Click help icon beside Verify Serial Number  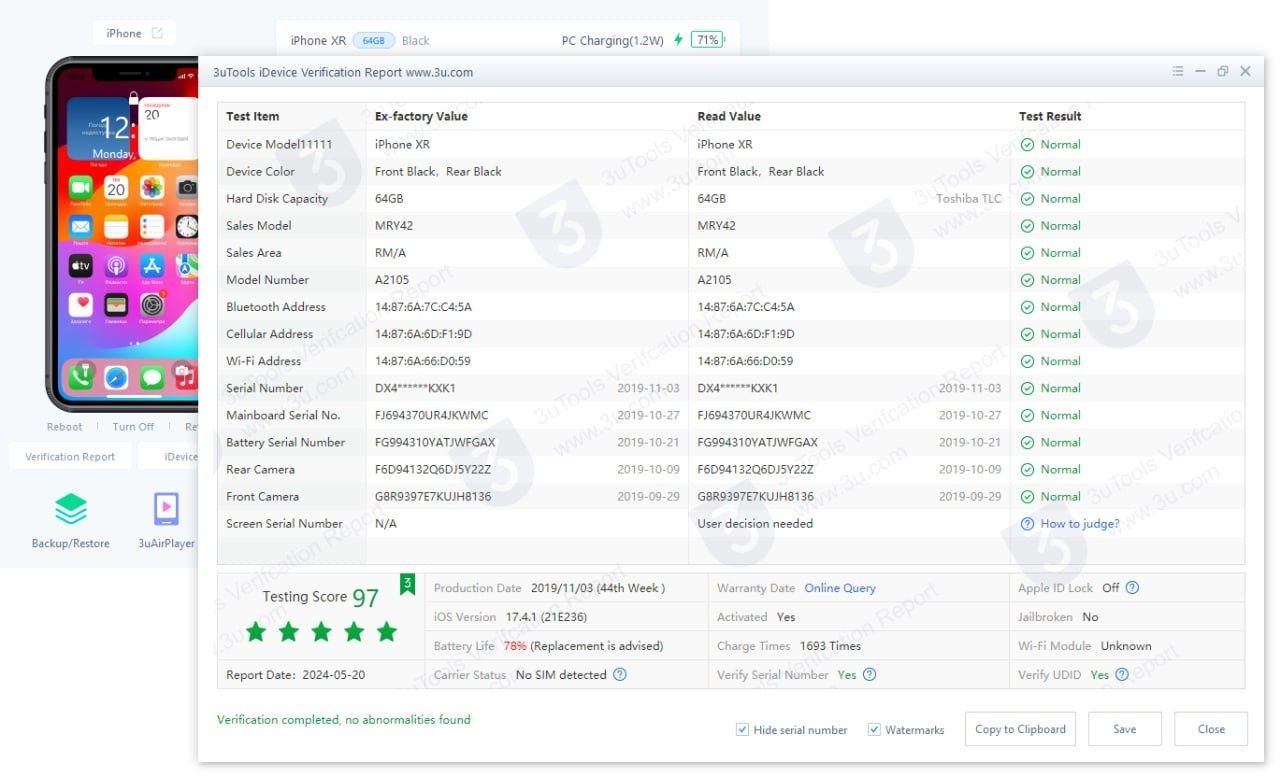(x=869, y=675)
